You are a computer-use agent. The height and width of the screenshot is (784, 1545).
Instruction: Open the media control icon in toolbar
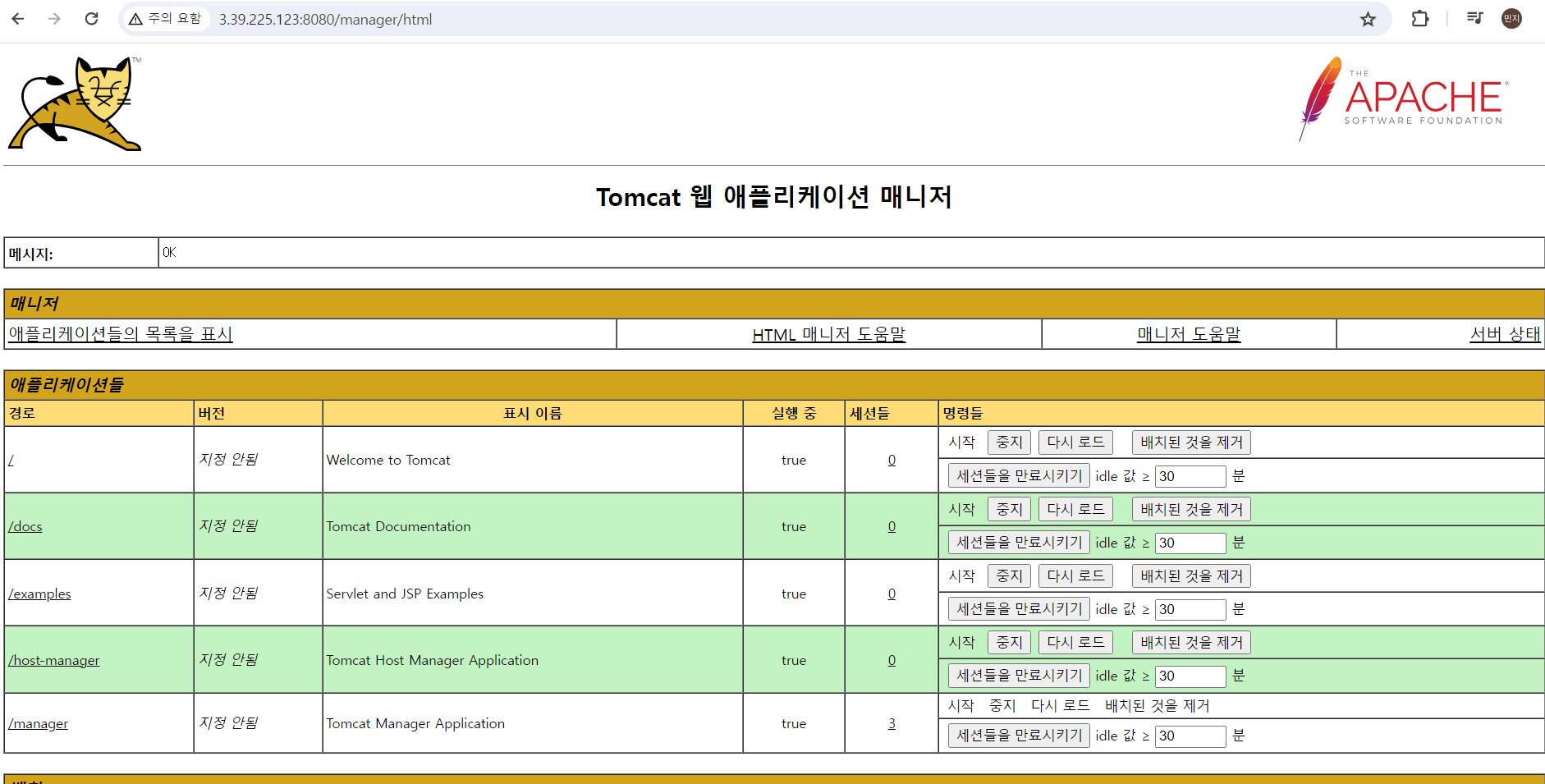pyautogui.click(x=1474, y=19)
